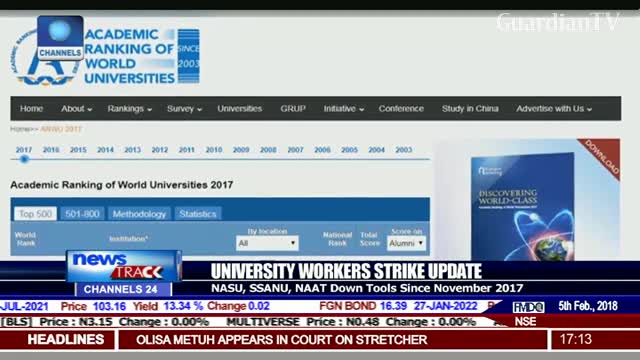Expand the About menu
The image size is (640, 360).
(x=76, y=109)
